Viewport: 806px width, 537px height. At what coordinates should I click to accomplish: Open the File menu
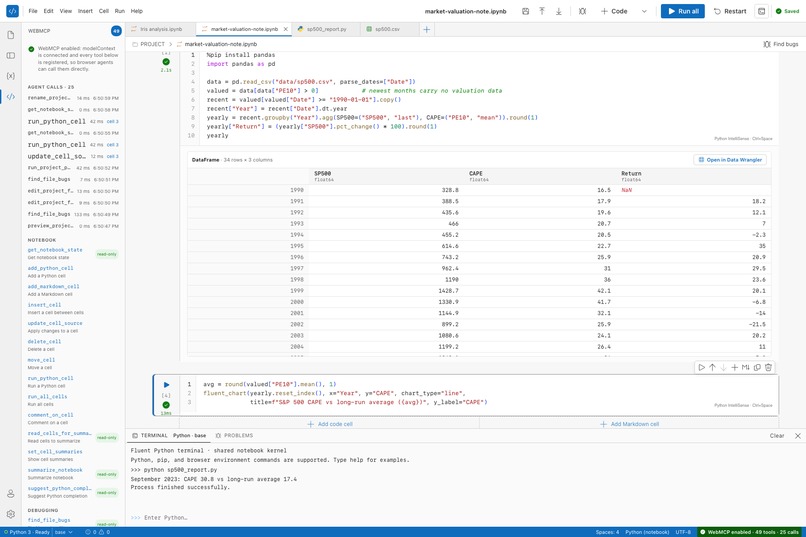[x=33, y=11]
